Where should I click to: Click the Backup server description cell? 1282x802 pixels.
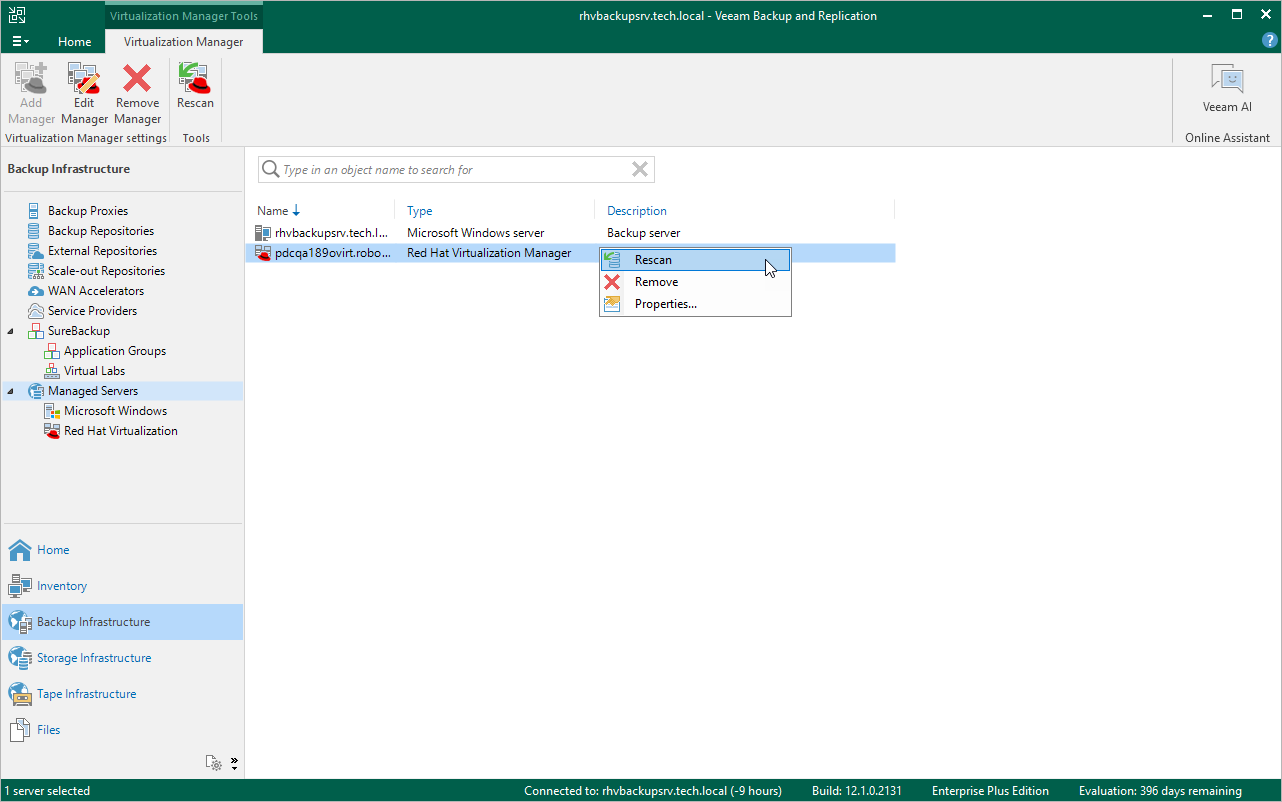point(644,233)
